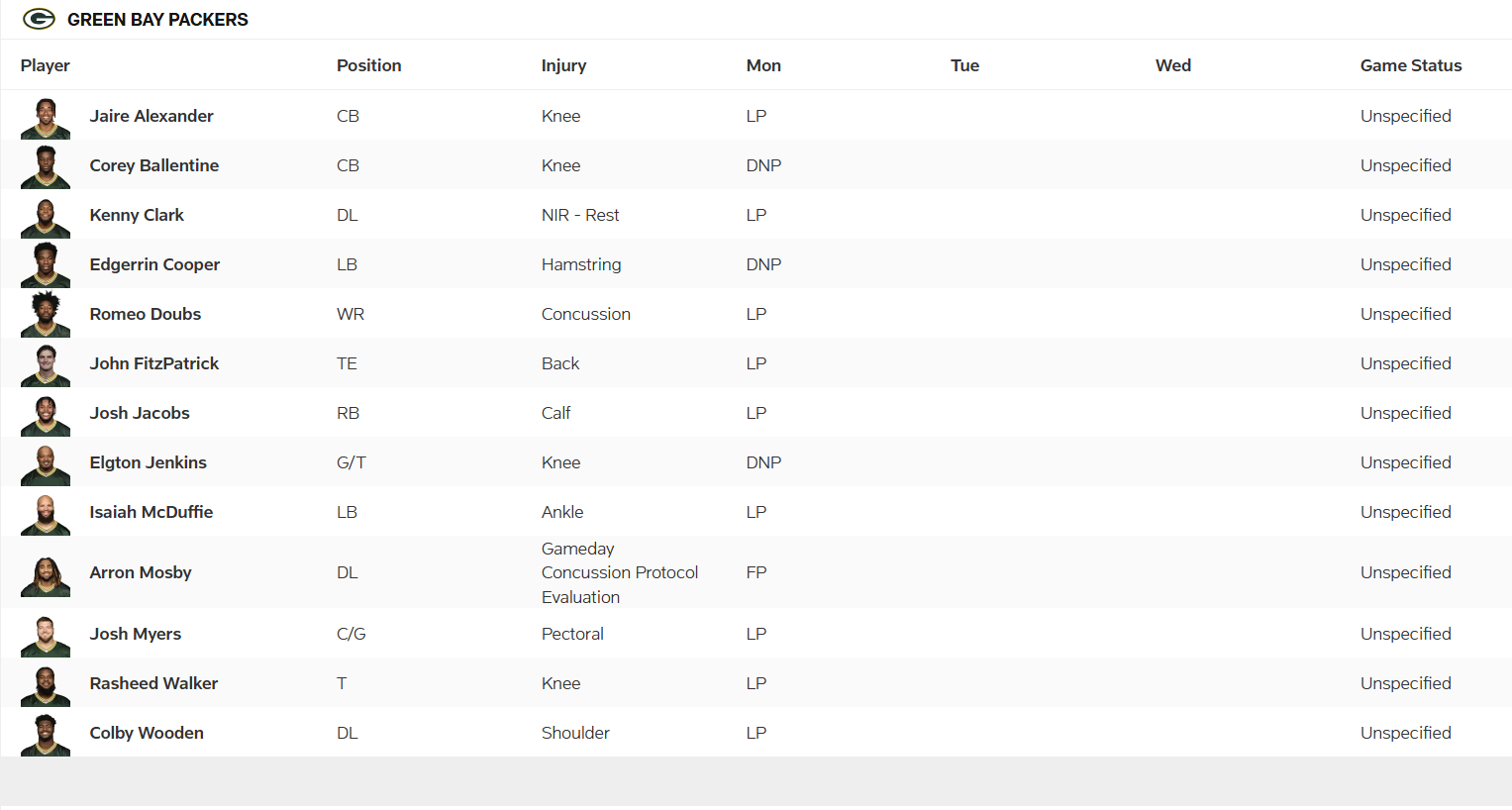
Task: Click Arron Mosby's player headshot
Action: pyautogui.click(x=46, y=575)
